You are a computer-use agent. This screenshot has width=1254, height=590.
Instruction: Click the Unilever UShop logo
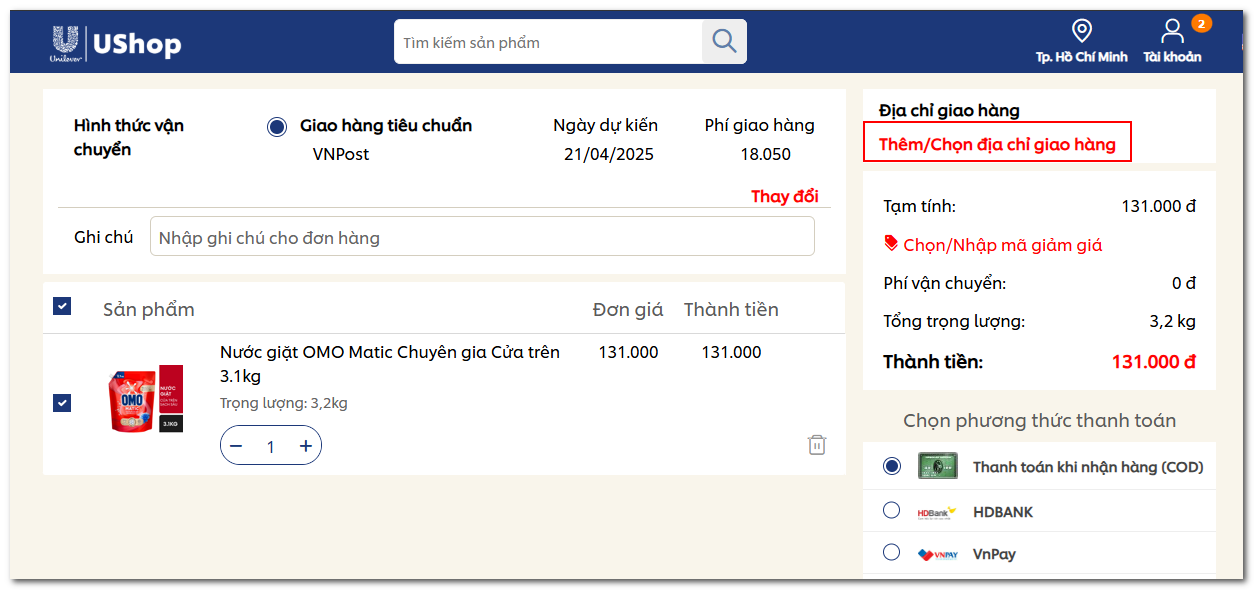click(x=116, y=43)
